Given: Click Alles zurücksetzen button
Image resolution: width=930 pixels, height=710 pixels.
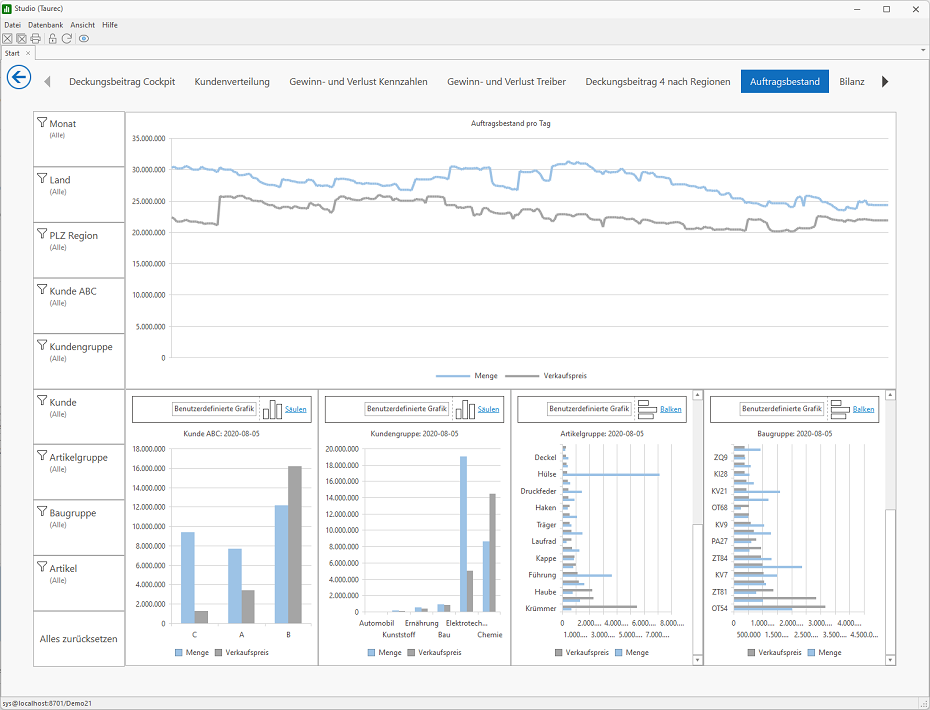Looking at the screenshot, I should click(79, 639).
